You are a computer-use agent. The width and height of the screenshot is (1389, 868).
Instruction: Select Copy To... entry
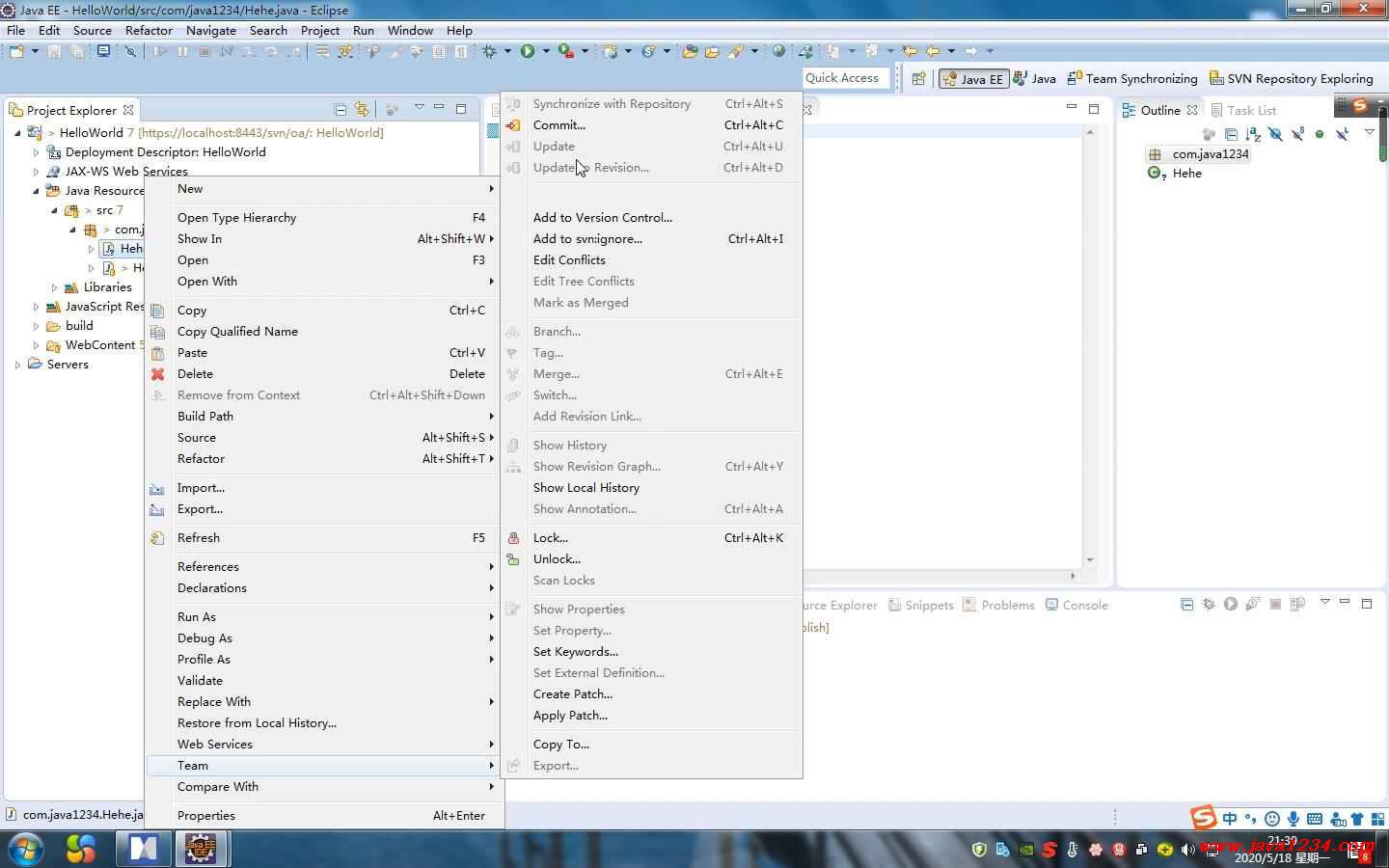point(652,745)
